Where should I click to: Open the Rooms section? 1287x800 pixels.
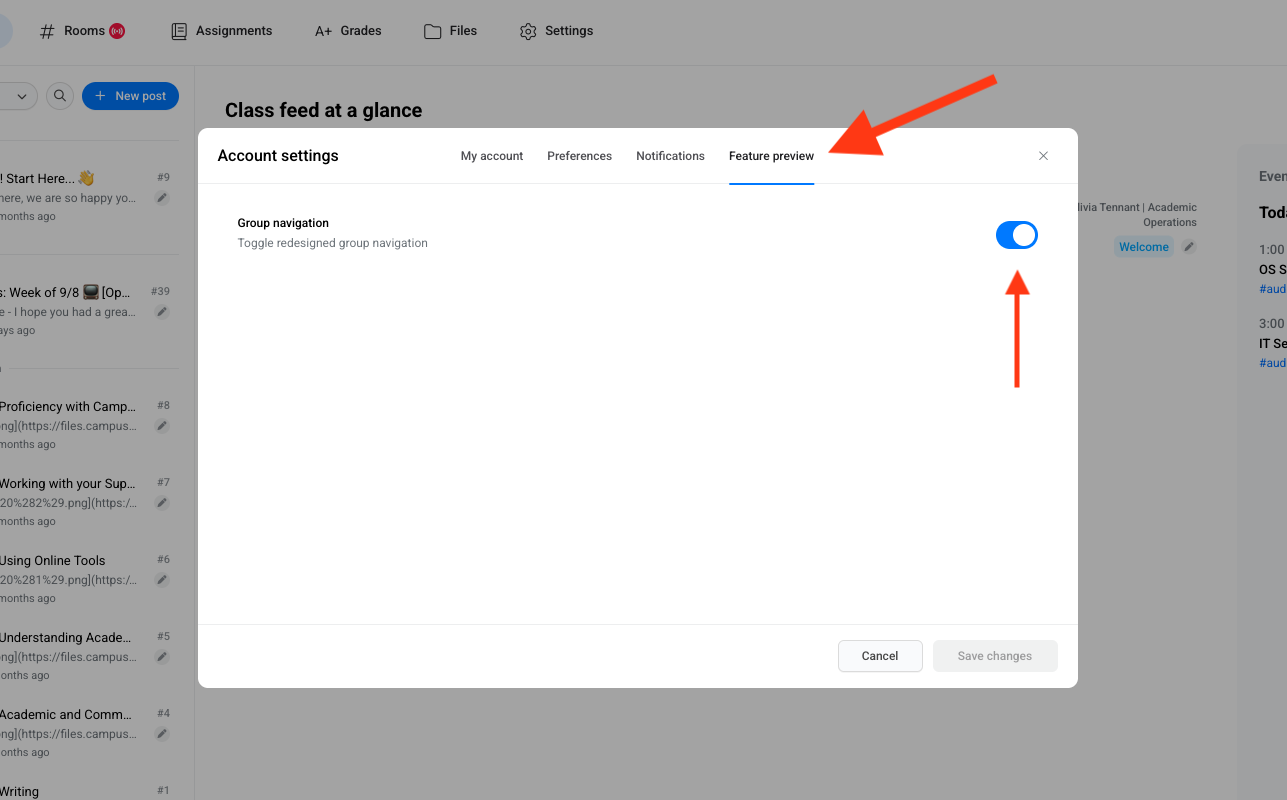tap(82, 31)
